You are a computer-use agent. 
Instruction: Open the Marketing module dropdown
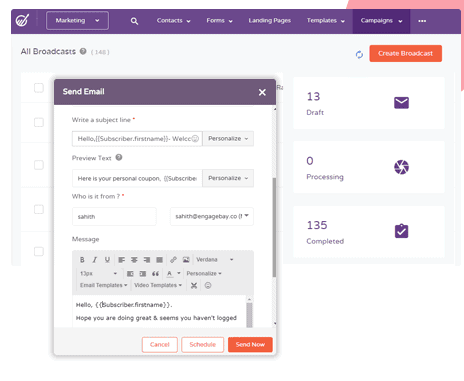tap(77, 21)
